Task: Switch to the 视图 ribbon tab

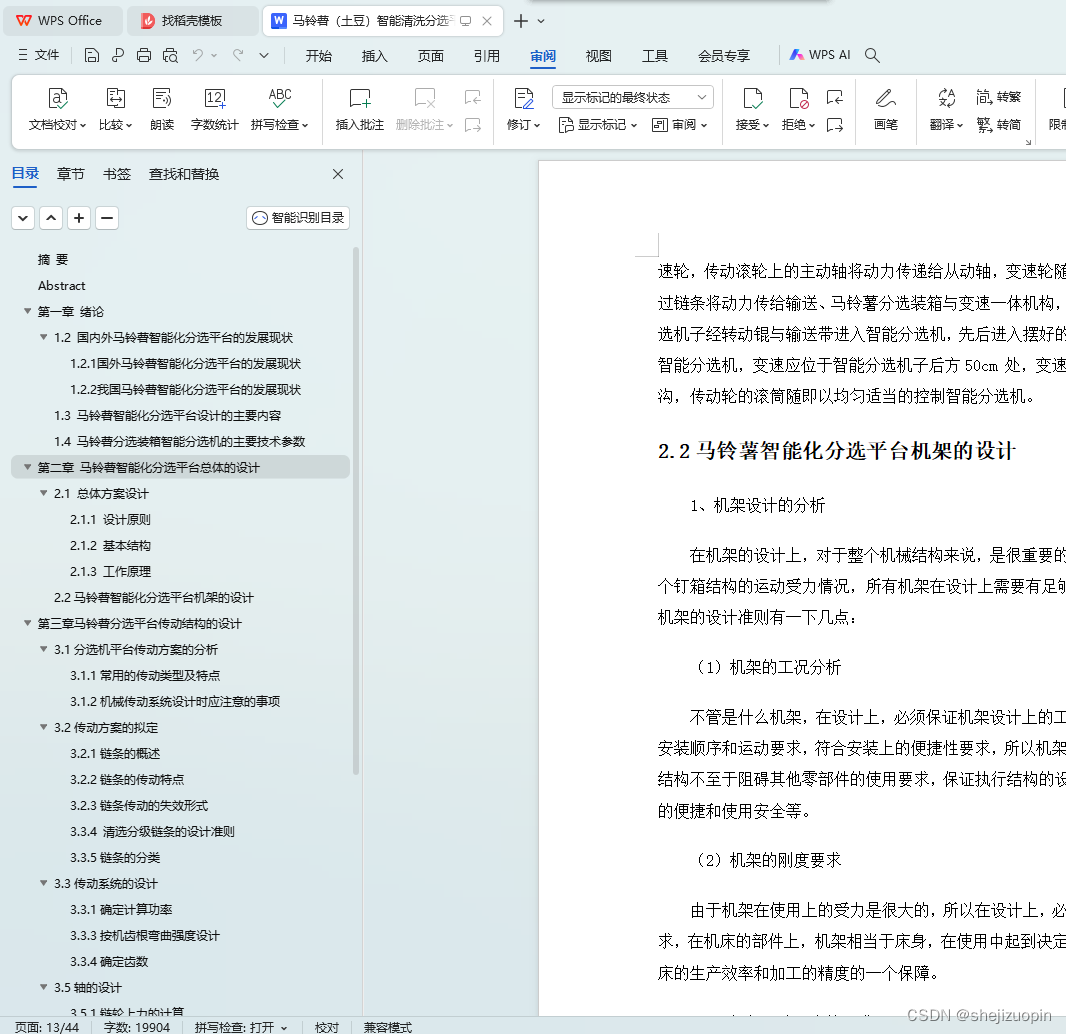Action: tap(599, 56)
